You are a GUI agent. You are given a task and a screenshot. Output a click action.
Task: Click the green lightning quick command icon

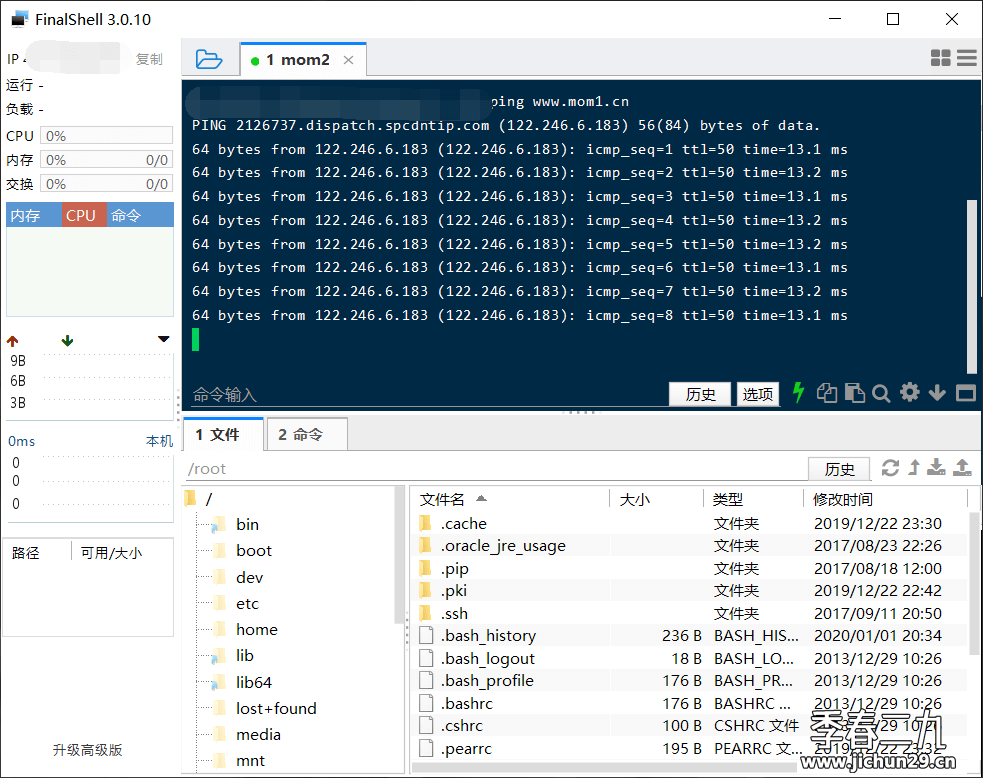(x=798, y=392)
